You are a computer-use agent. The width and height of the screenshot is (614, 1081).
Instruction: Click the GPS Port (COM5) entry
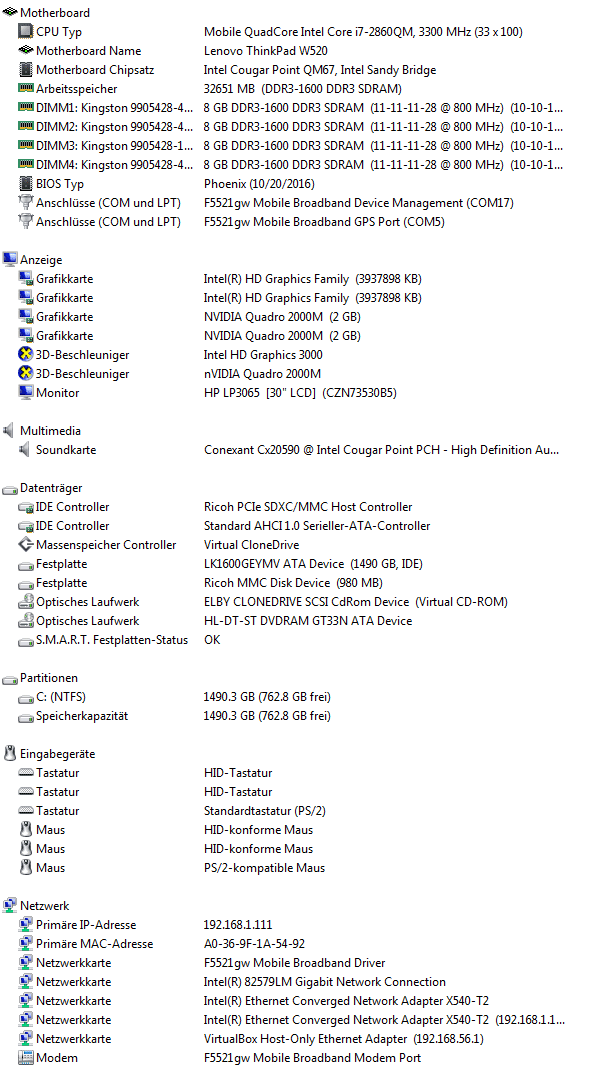click(324, 222)
